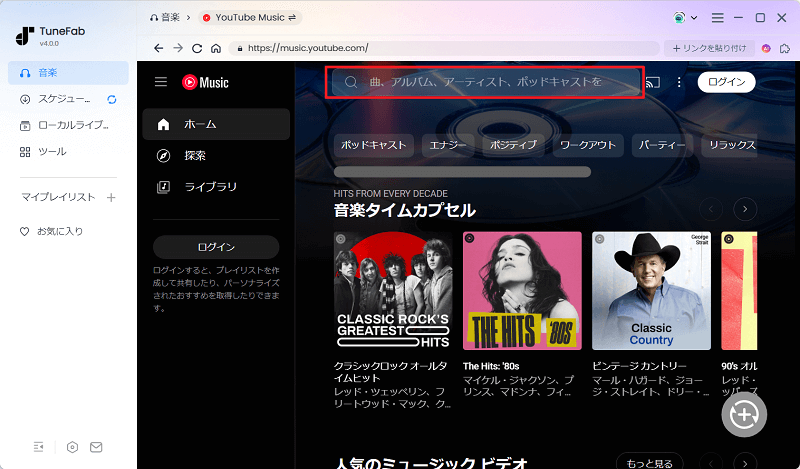Screen dimensions: 800x469
Task: Reload the page with the refresh icon
Action: click(197, 48)
